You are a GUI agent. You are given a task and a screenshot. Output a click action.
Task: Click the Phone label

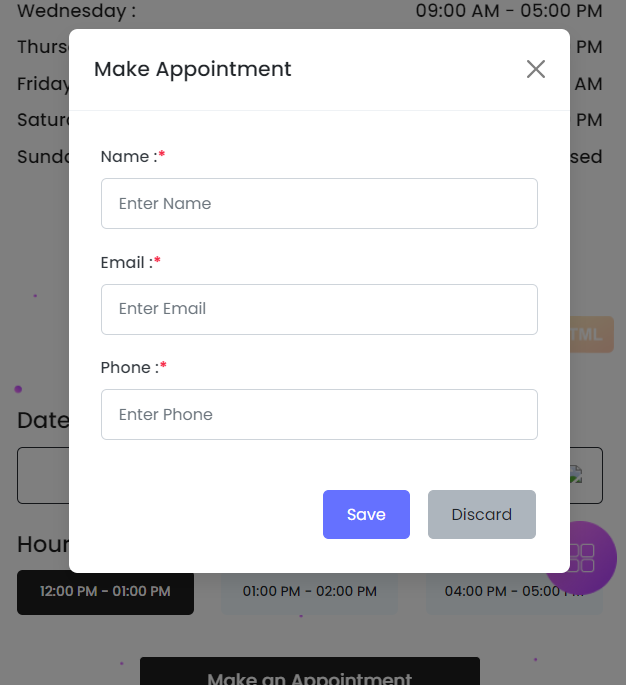129,367
